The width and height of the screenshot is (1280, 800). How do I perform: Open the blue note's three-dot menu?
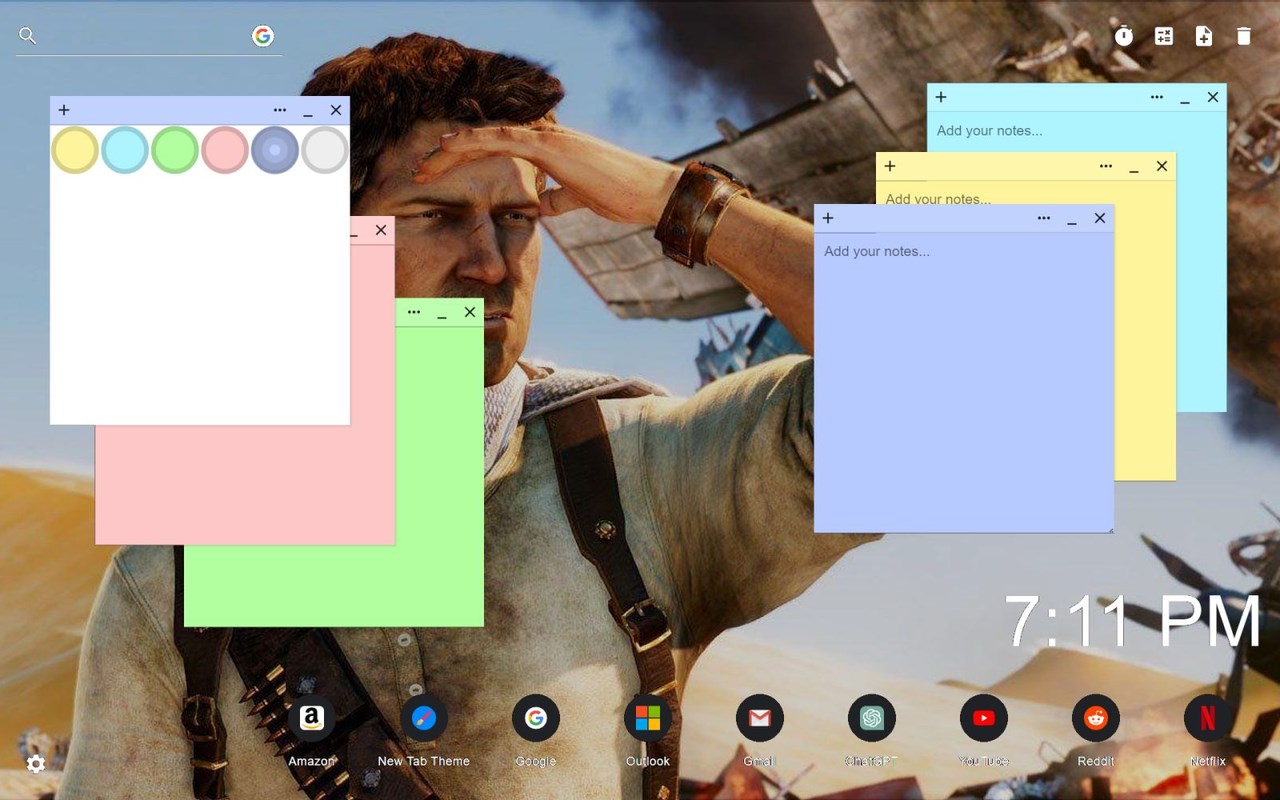tap(1044, 218)
